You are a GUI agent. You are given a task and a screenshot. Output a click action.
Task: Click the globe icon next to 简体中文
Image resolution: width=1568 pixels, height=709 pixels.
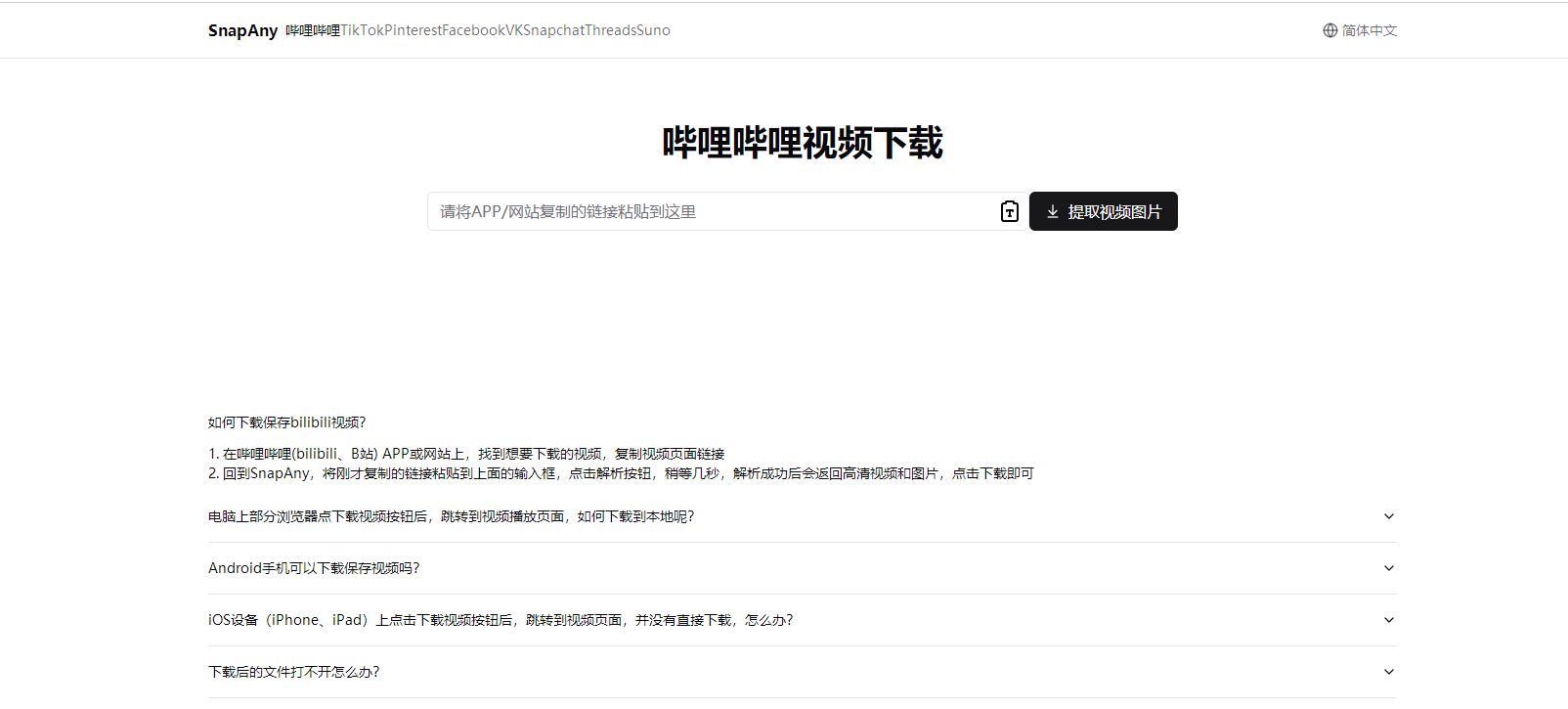tap(1329, 30)
